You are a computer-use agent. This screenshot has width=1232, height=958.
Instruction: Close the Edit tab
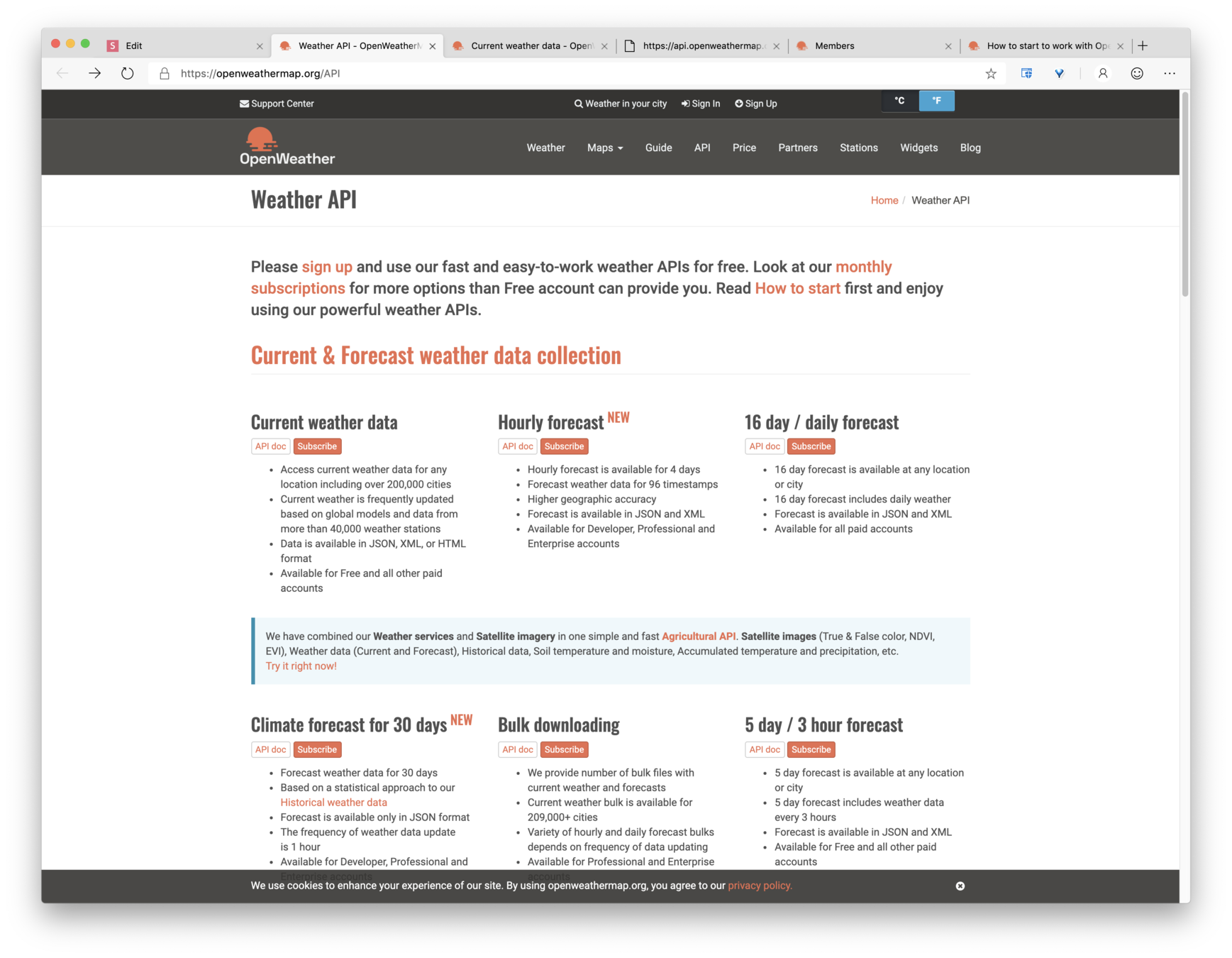(260, 46)
